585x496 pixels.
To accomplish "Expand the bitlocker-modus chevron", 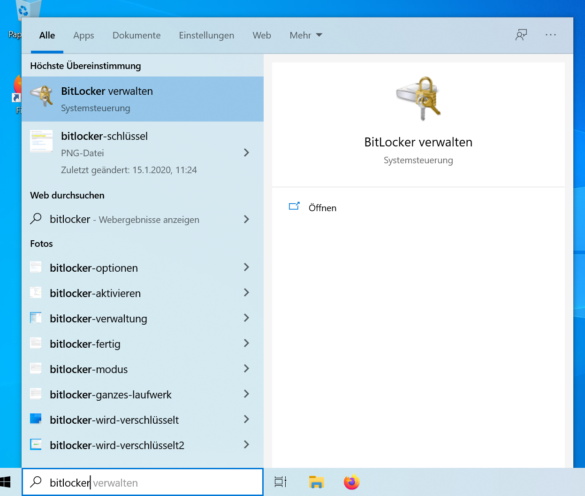I will 246,369.
